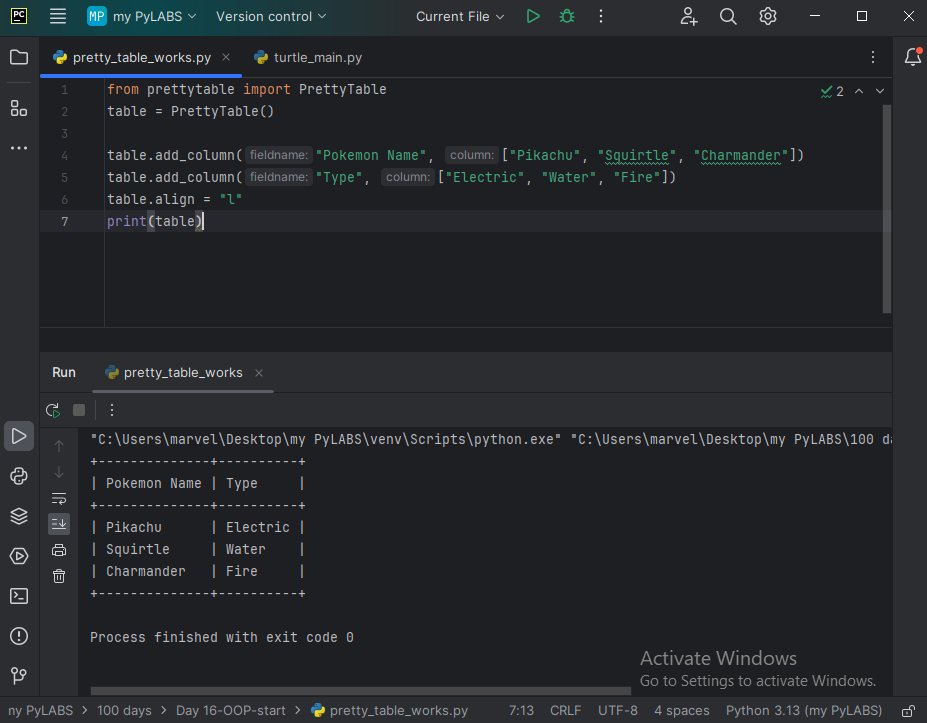Screen dimensions: 927x723
Task: Switch to pretty_table_works.py editor tab
Action: pyautogui.click(x=141, y=57)
